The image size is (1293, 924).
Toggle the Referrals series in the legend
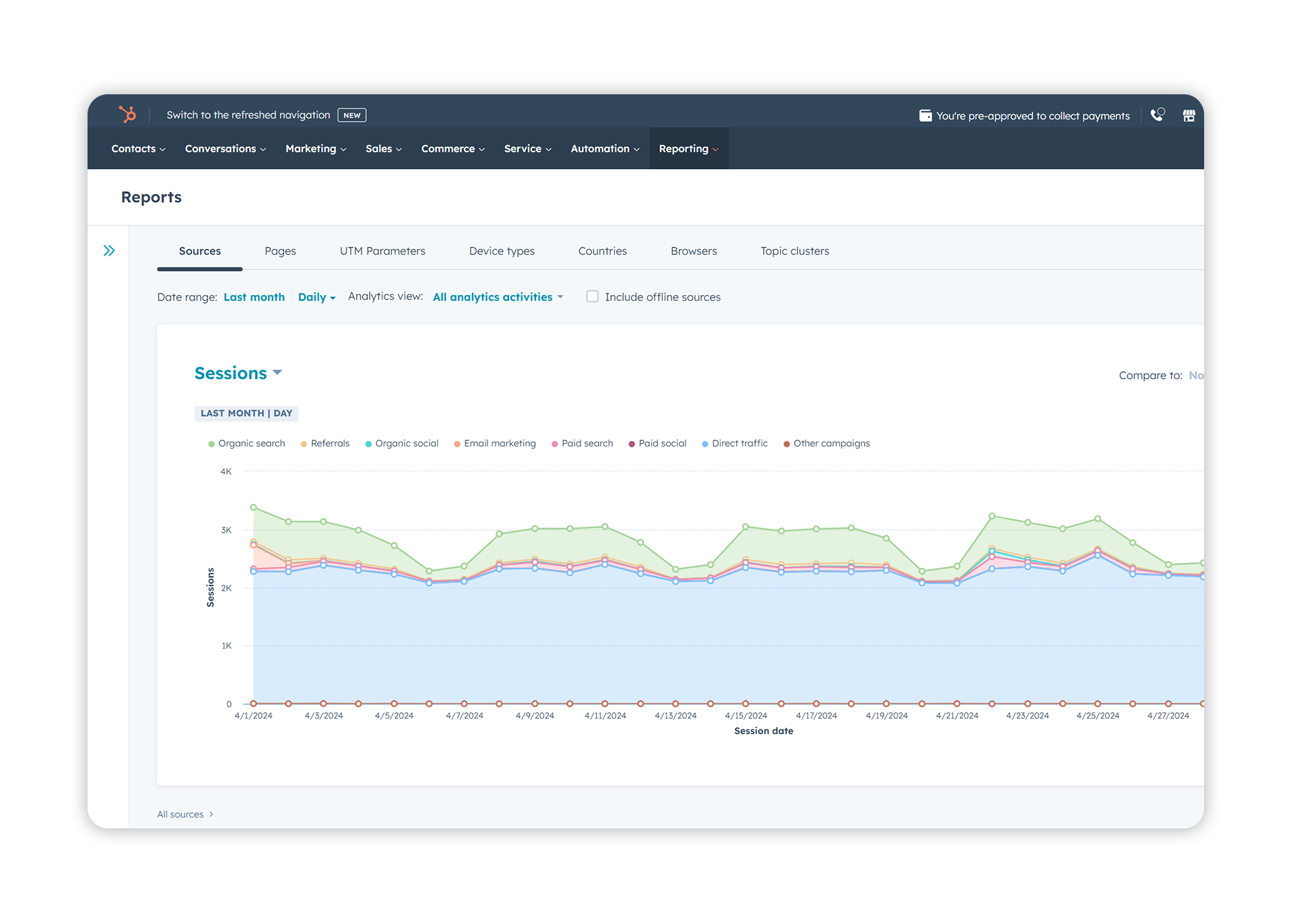click(304, 443)
